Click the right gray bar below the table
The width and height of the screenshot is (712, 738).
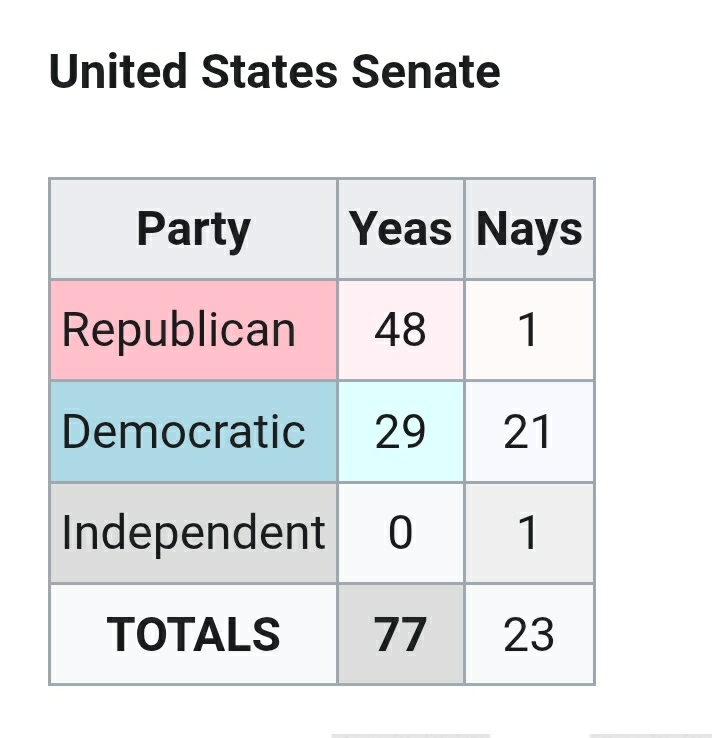tap(650, 734)
